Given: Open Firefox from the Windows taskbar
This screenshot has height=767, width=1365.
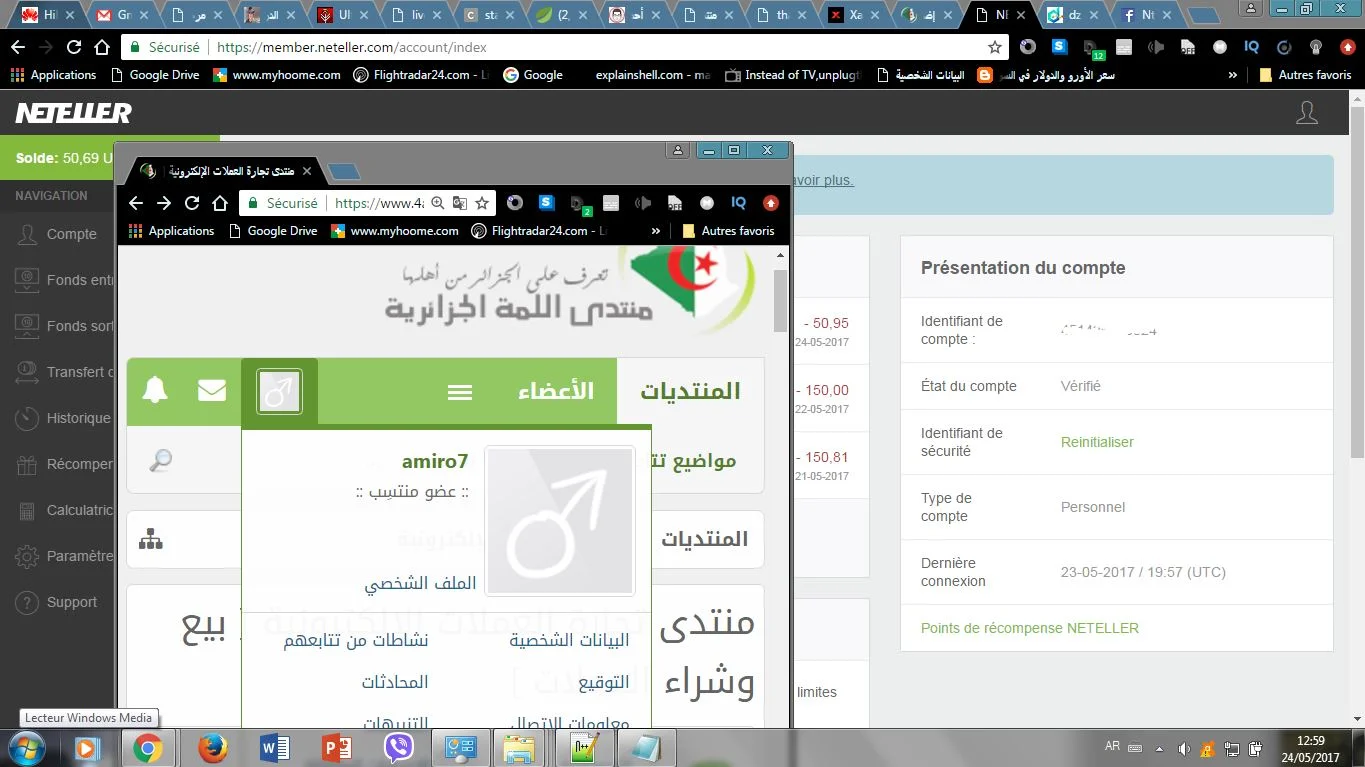Looking at the screenshot, I should point(212,748).
